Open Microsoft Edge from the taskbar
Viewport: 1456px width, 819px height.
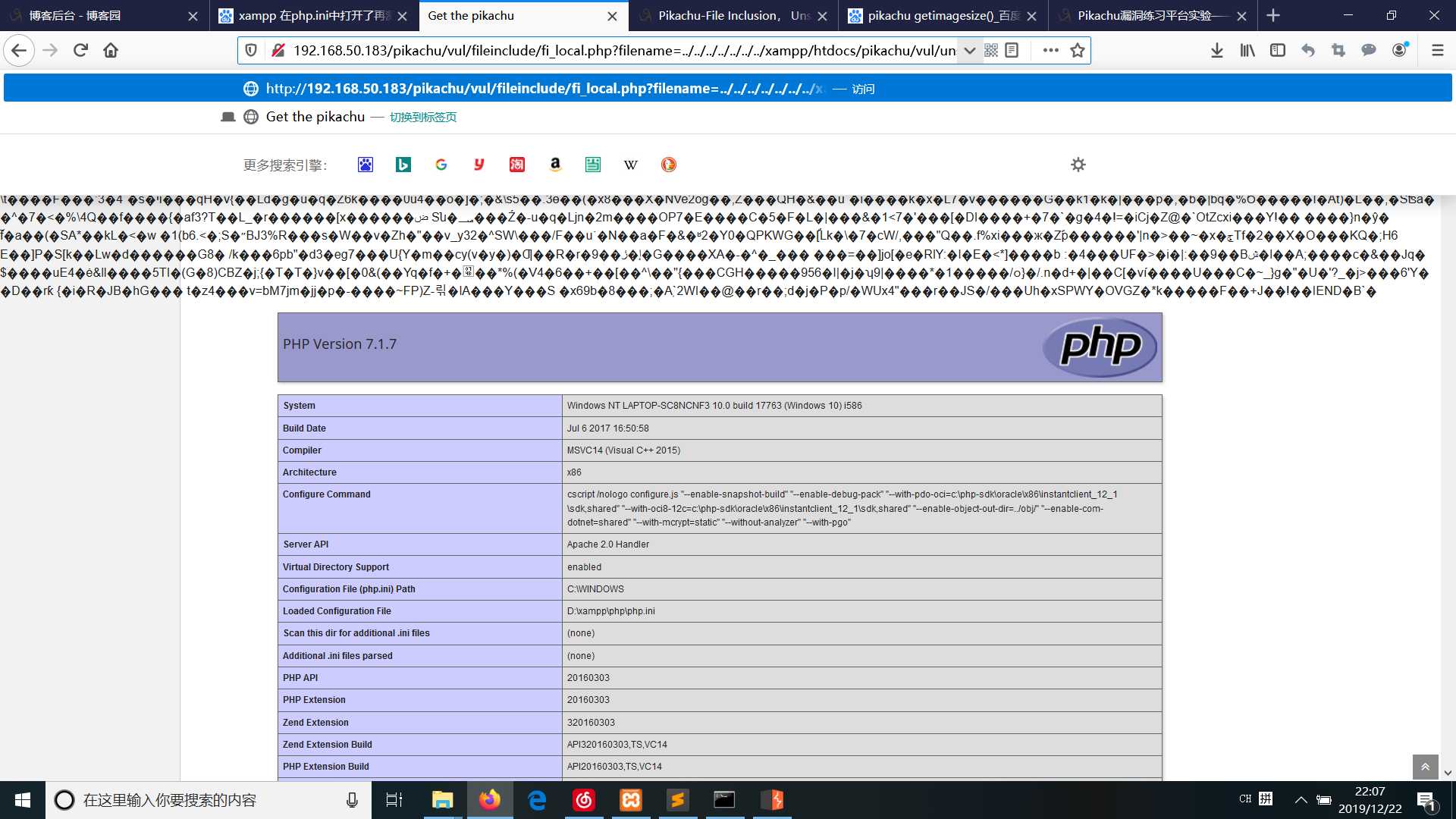pyautogui.click(x=537, y=800)
